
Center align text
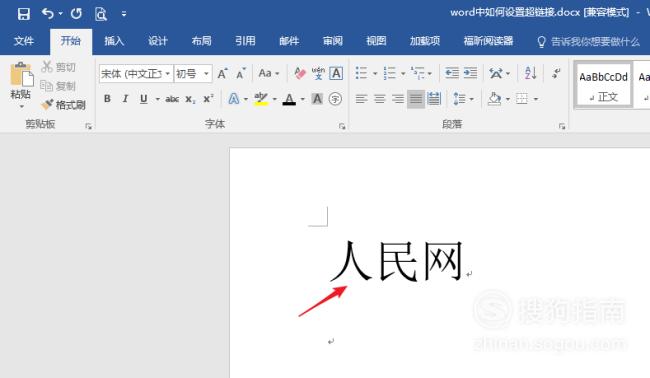pos(380,99)
